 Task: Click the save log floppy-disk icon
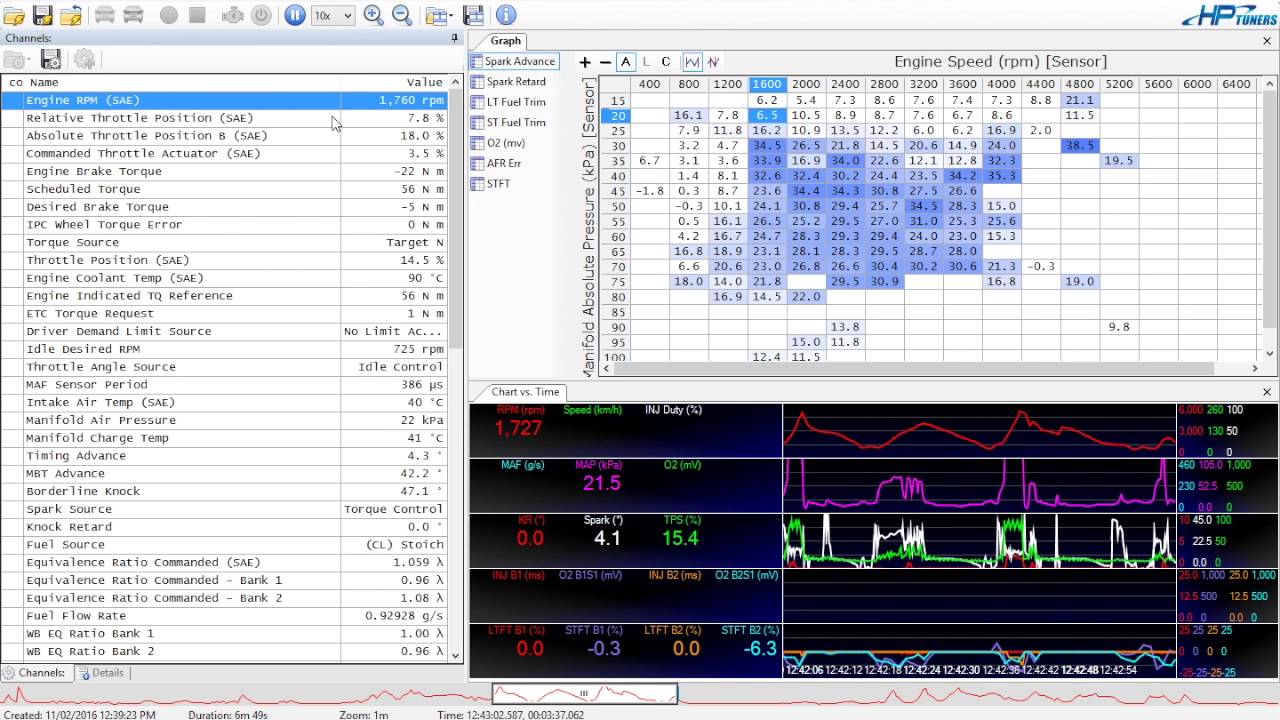pyautogui.click(x=42, y=15)
